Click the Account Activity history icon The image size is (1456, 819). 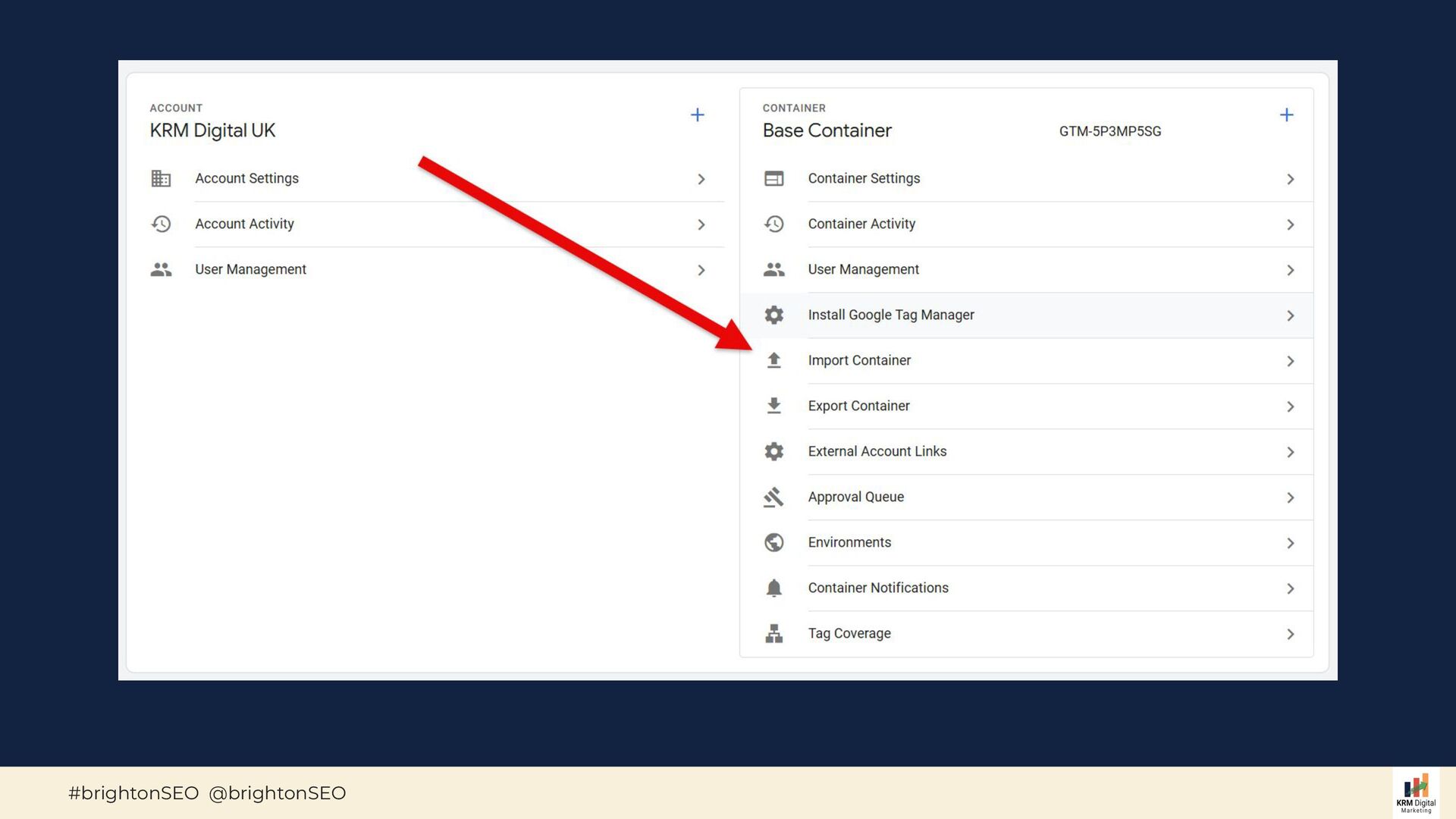point(161,224)
